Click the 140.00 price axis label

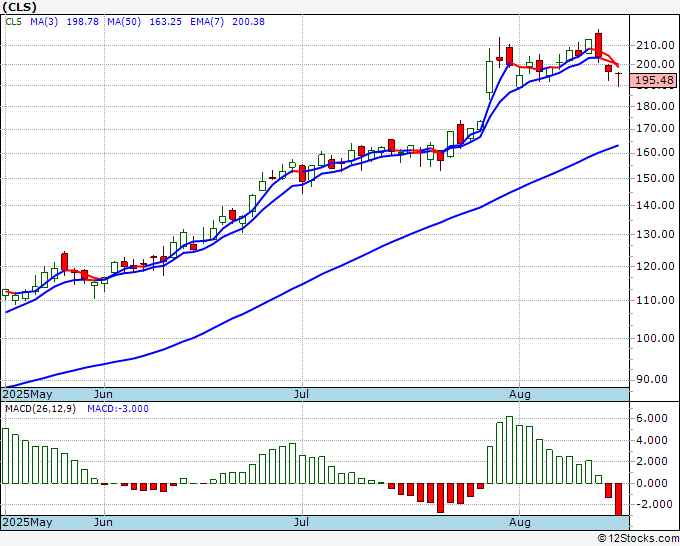coord(655,205)
